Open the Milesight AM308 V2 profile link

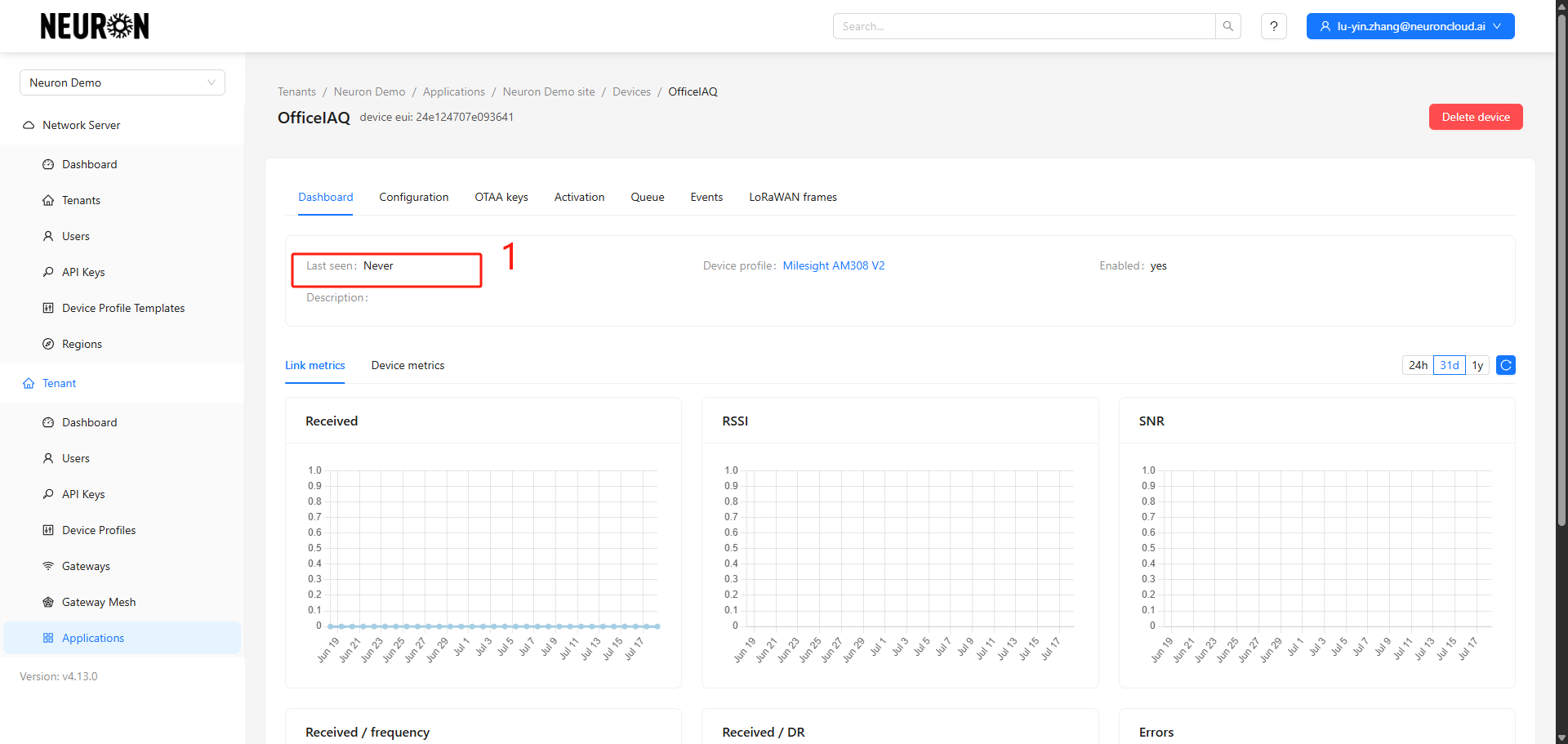click(x=834, y=265)
